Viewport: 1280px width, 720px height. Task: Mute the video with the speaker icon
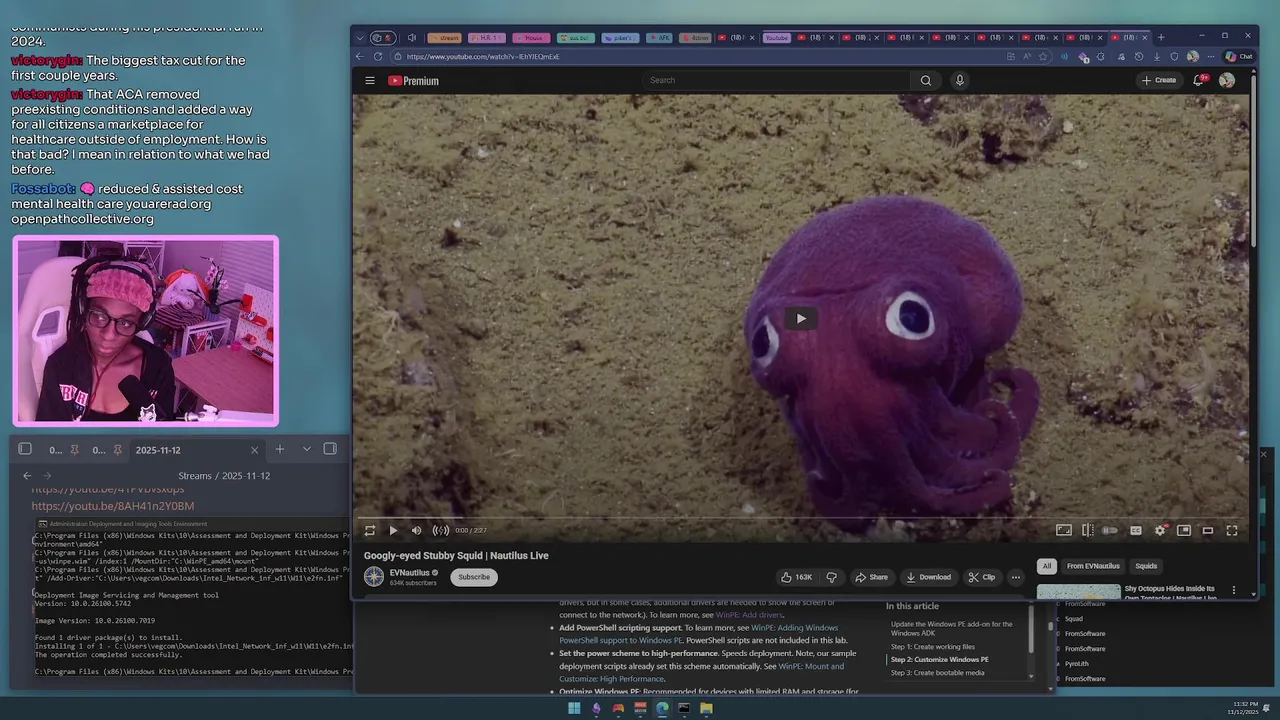click(x=417, y=530)
